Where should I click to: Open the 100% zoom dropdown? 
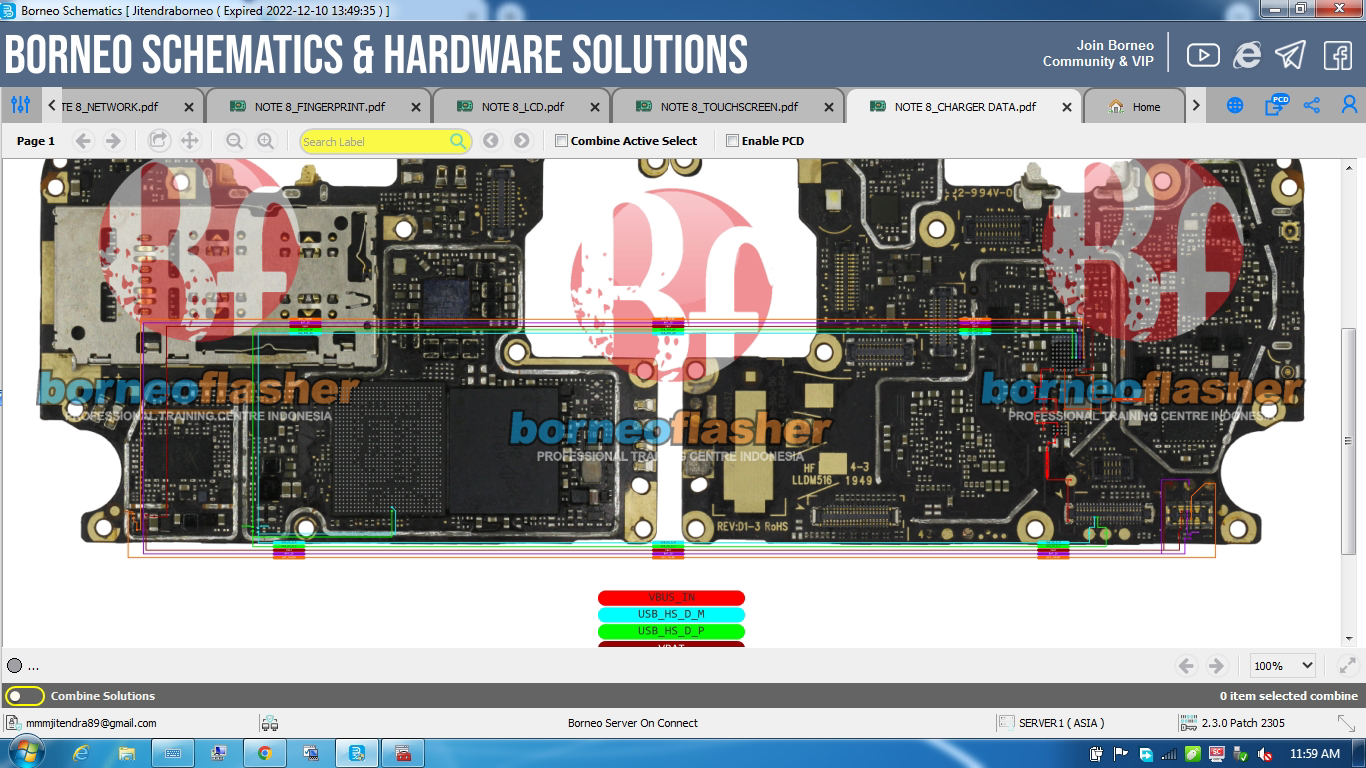1283,665
